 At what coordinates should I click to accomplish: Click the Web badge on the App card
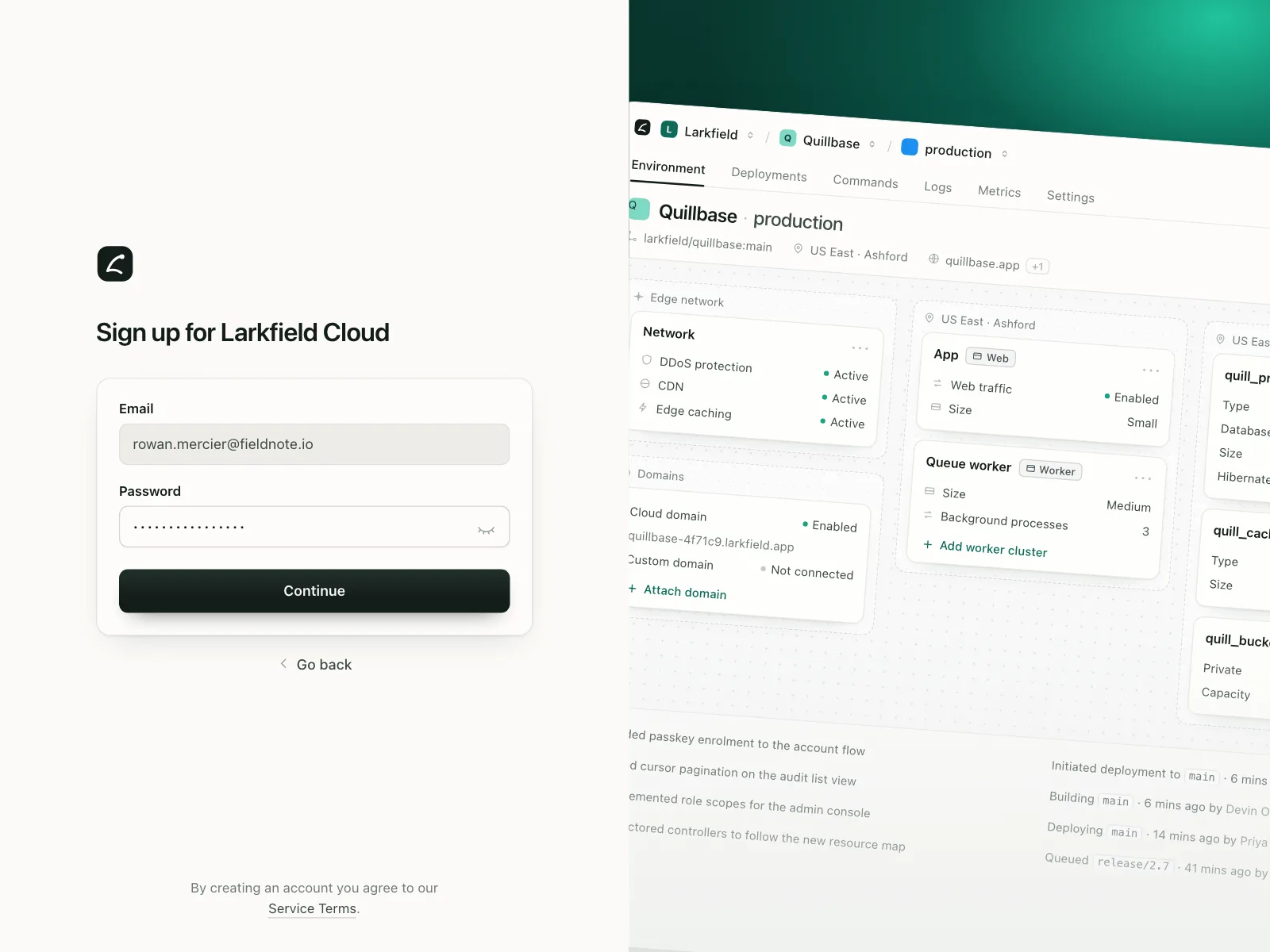[991, 358]
